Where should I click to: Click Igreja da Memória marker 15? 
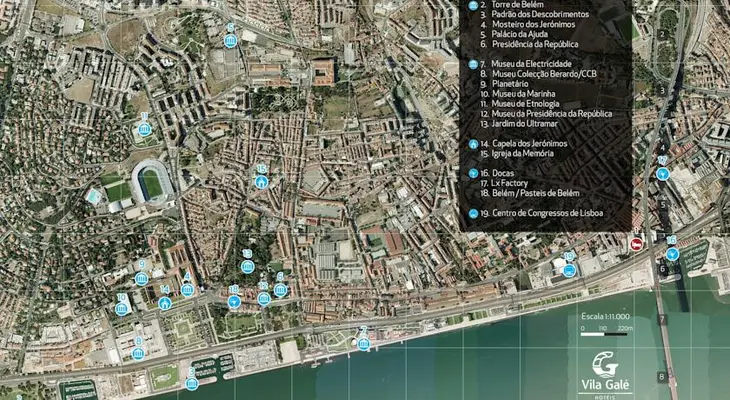261,182
